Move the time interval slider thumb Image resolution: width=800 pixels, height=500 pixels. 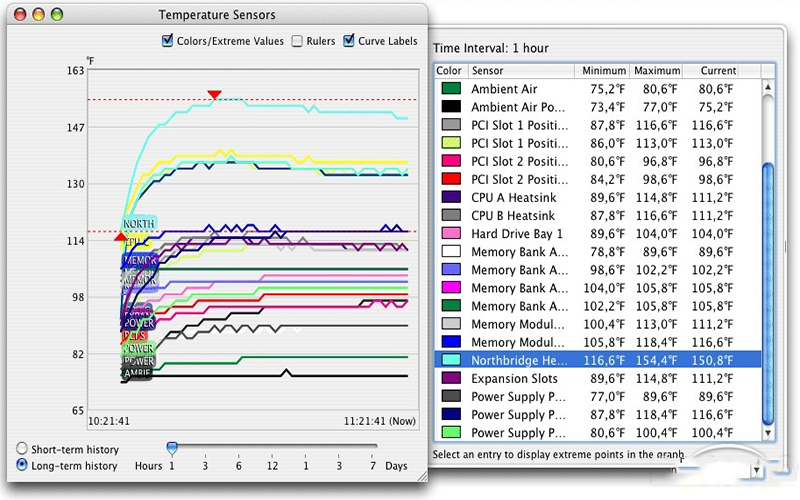[x=172, y=448]
